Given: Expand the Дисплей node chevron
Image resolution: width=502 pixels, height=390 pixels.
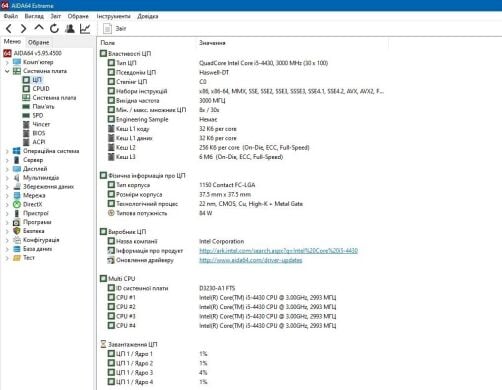Looking at the screenshot, I should (x=7, y=169).
